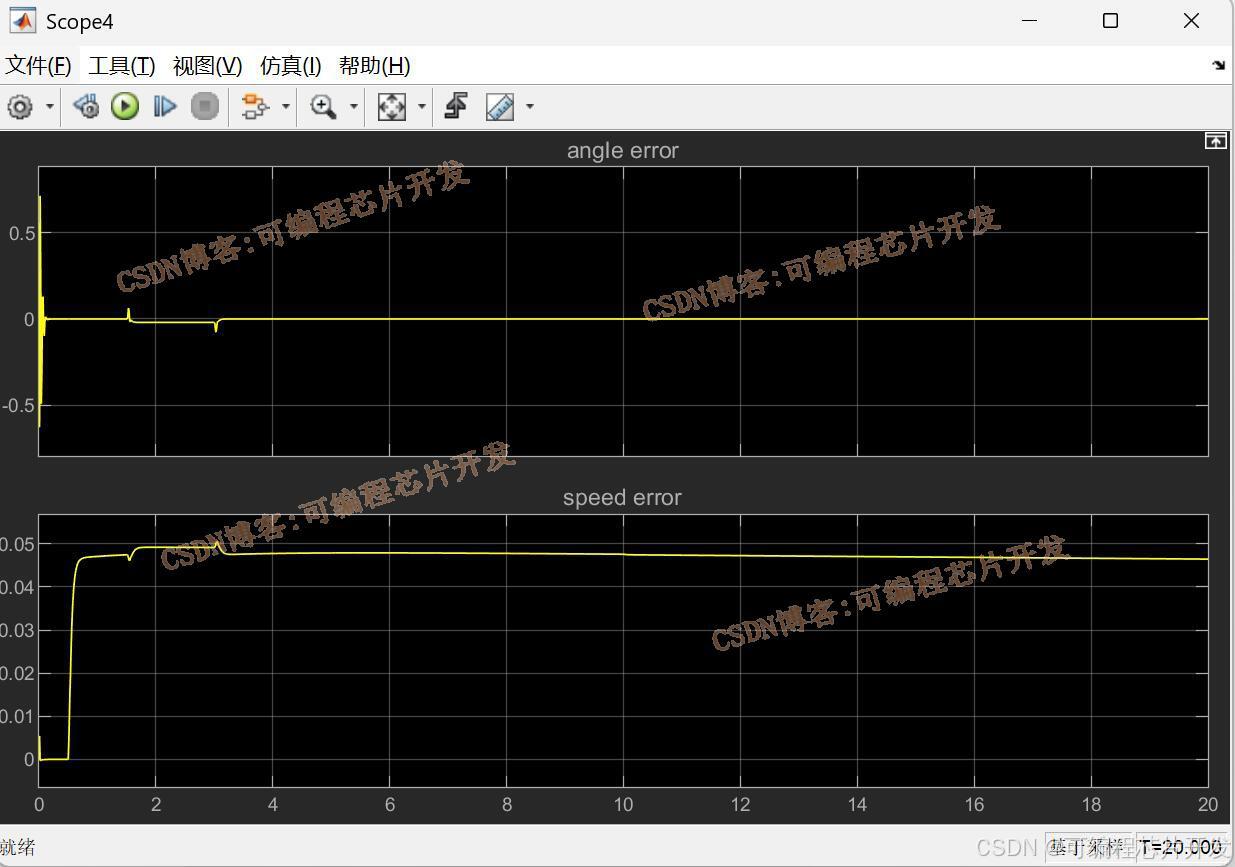This screenshot has width=1235, height=867.
Task: Open the 仿真(I) menu
Action: click(291, 66)
